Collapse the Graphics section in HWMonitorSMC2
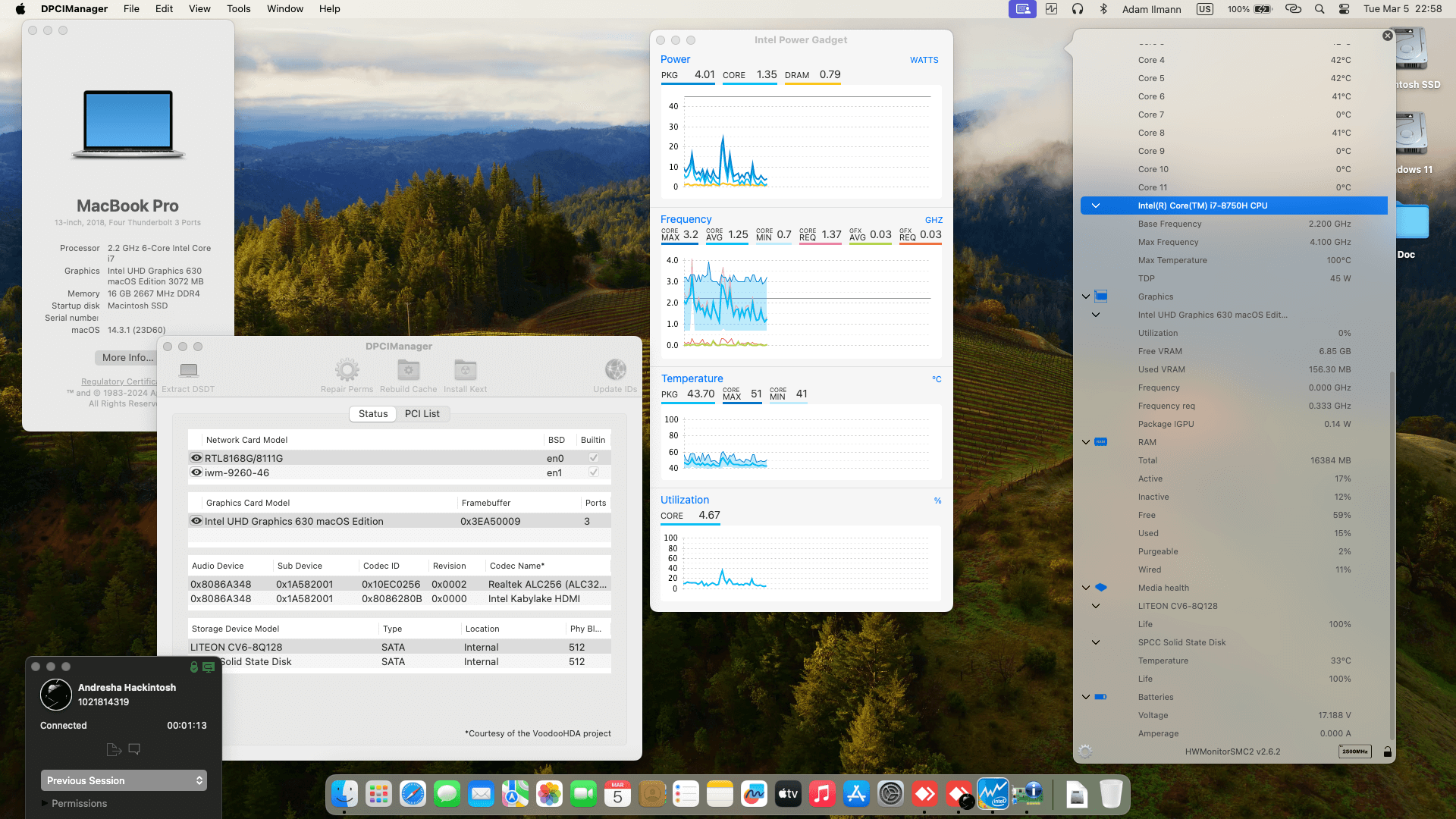 (1086, 297)
